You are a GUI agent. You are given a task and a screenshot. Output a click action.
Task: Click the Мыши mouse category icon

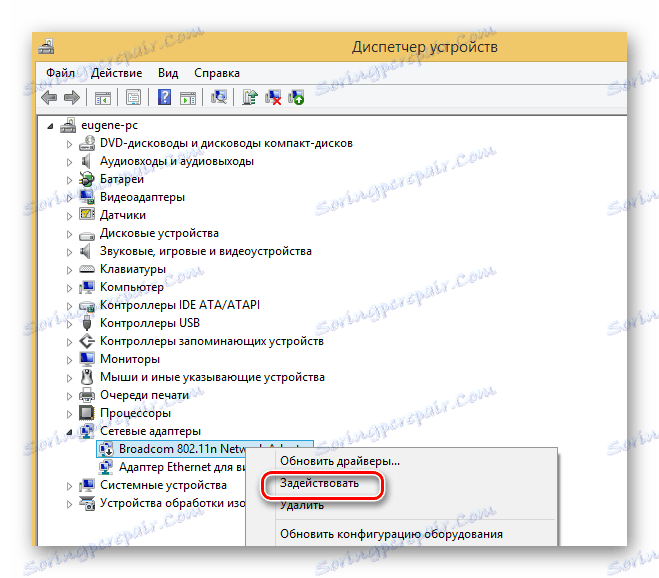pos(87,377)
